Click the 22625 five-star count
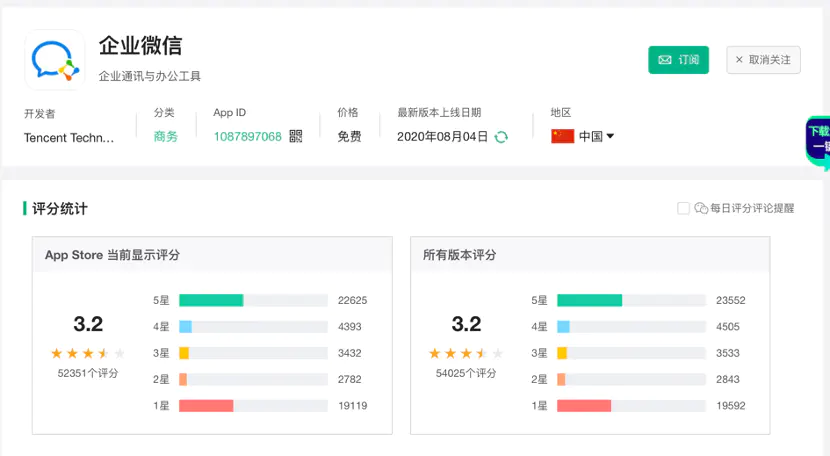The height and width of the screenshot is (456, 830). (353, 300)
